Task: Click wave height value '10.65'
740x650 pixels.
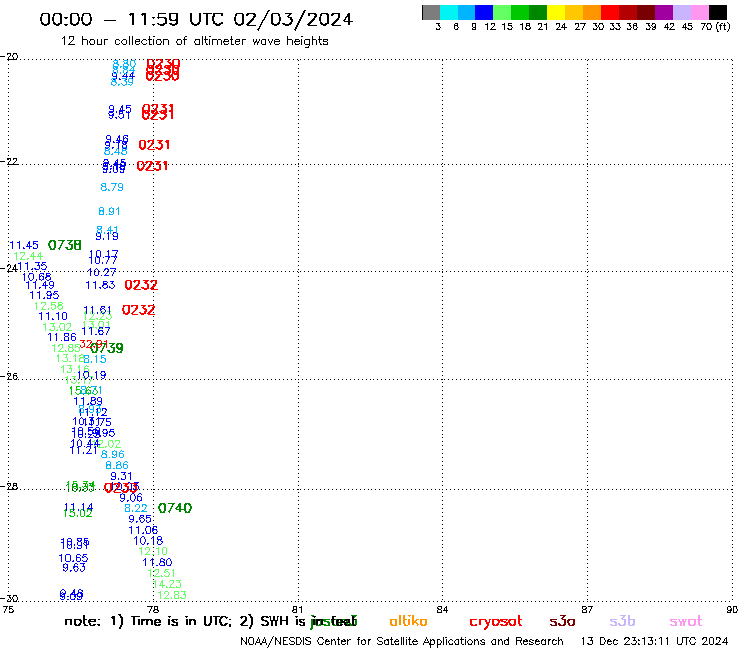Action: (x=73, y=559)
